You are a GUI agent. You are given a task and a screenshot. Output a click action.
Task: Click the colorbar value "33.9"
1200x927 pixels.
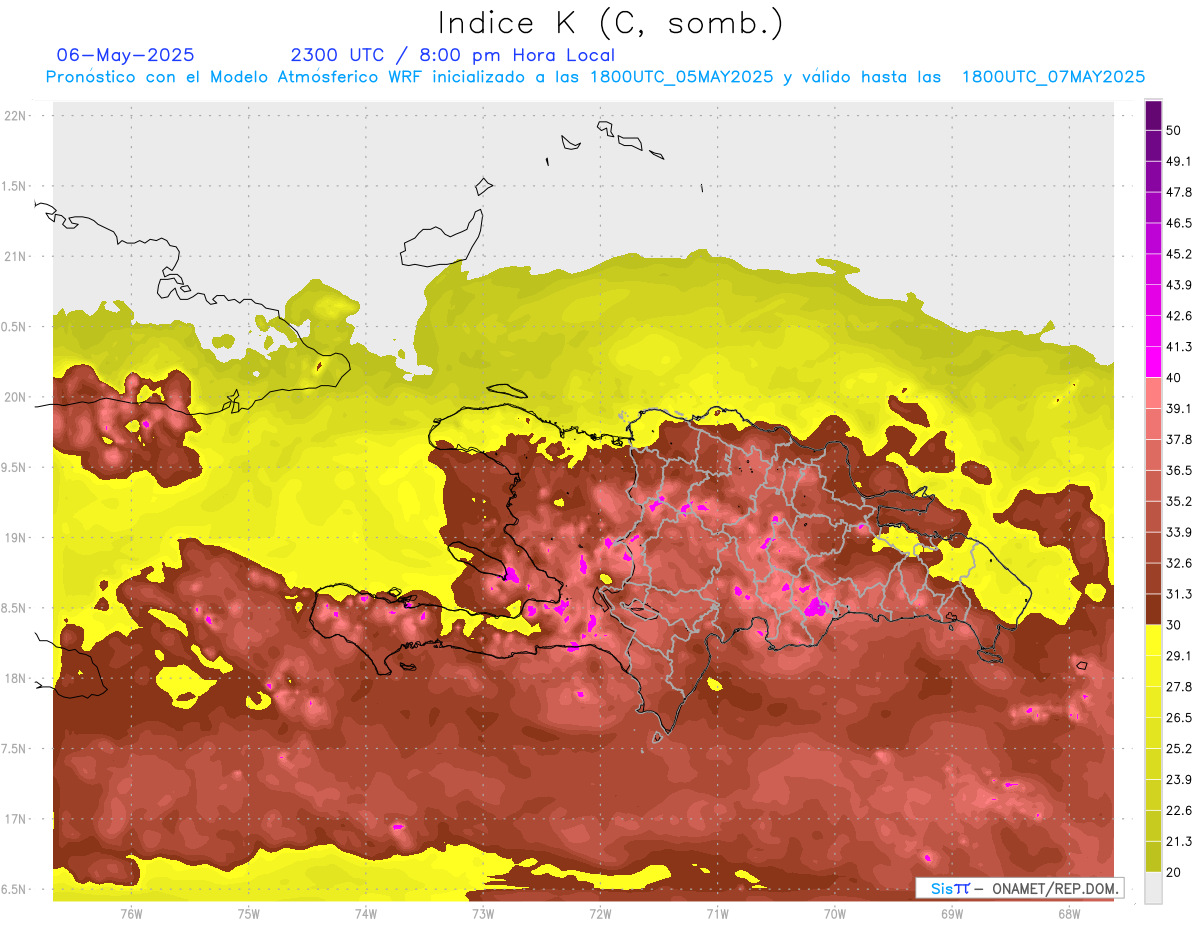[x=1178, y=532]
